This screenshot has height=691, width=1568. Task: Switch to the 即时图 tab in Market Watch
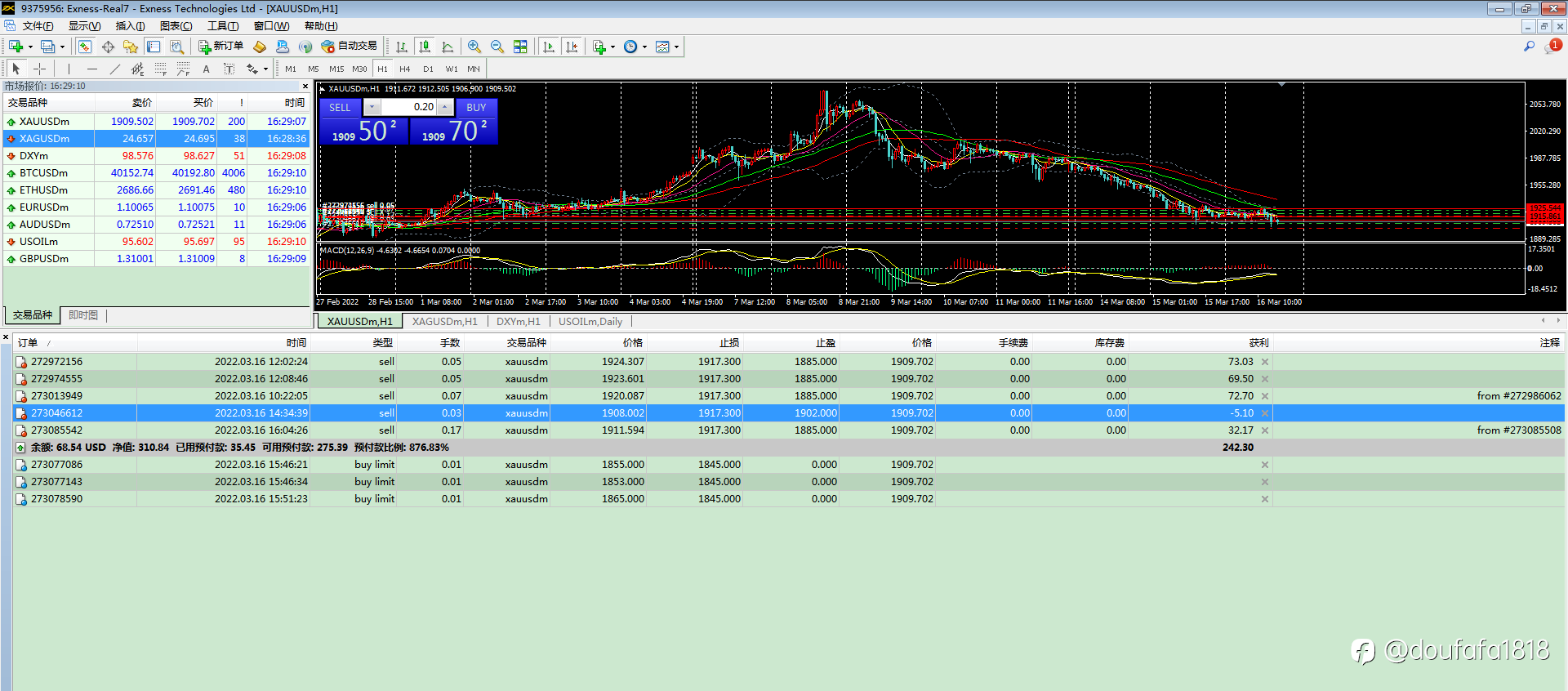click(x=83, y=315)
